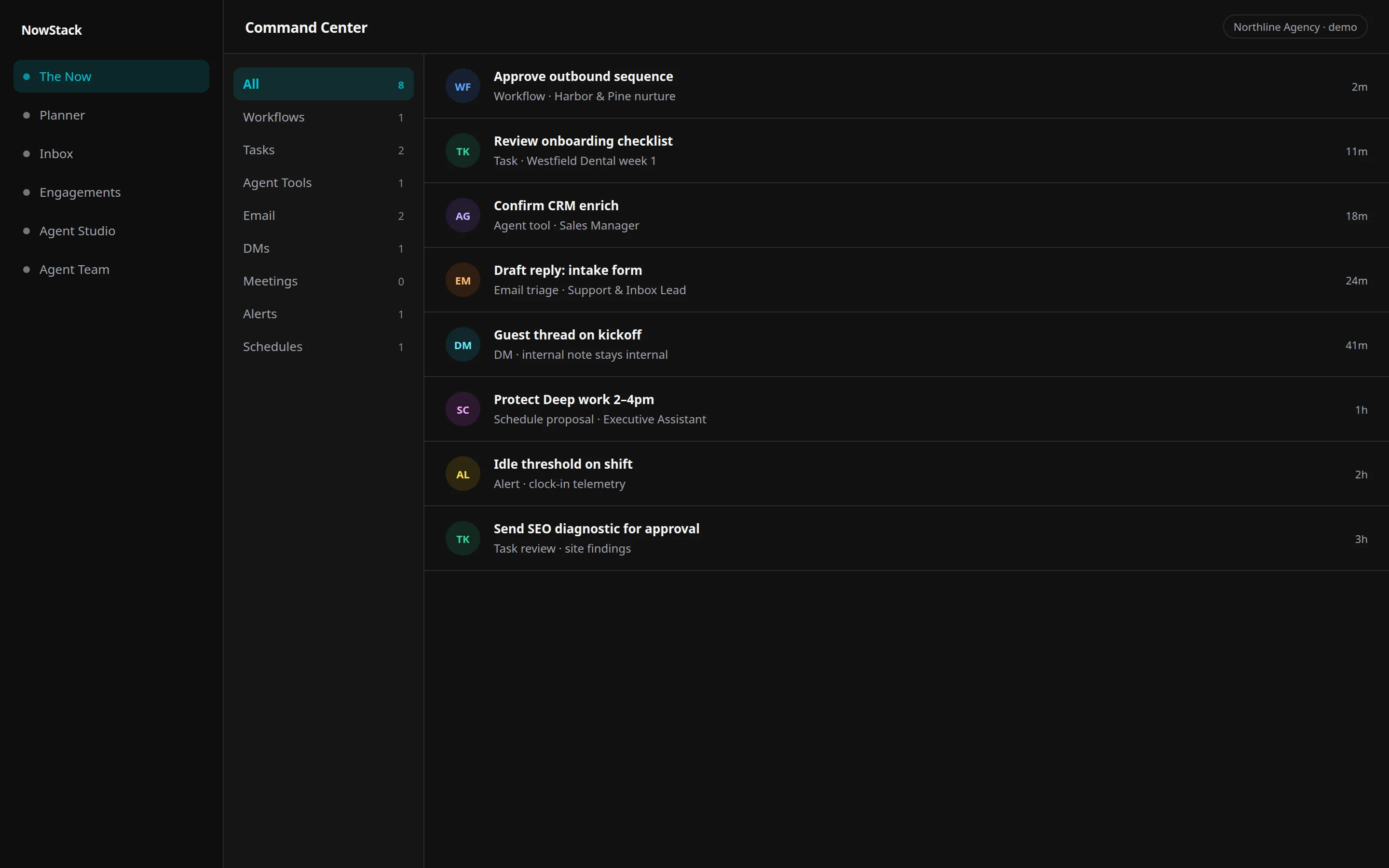1389x868 pixels.
Task: Click subtitle Task · Westfield Dental week 1
Action: 574,161
